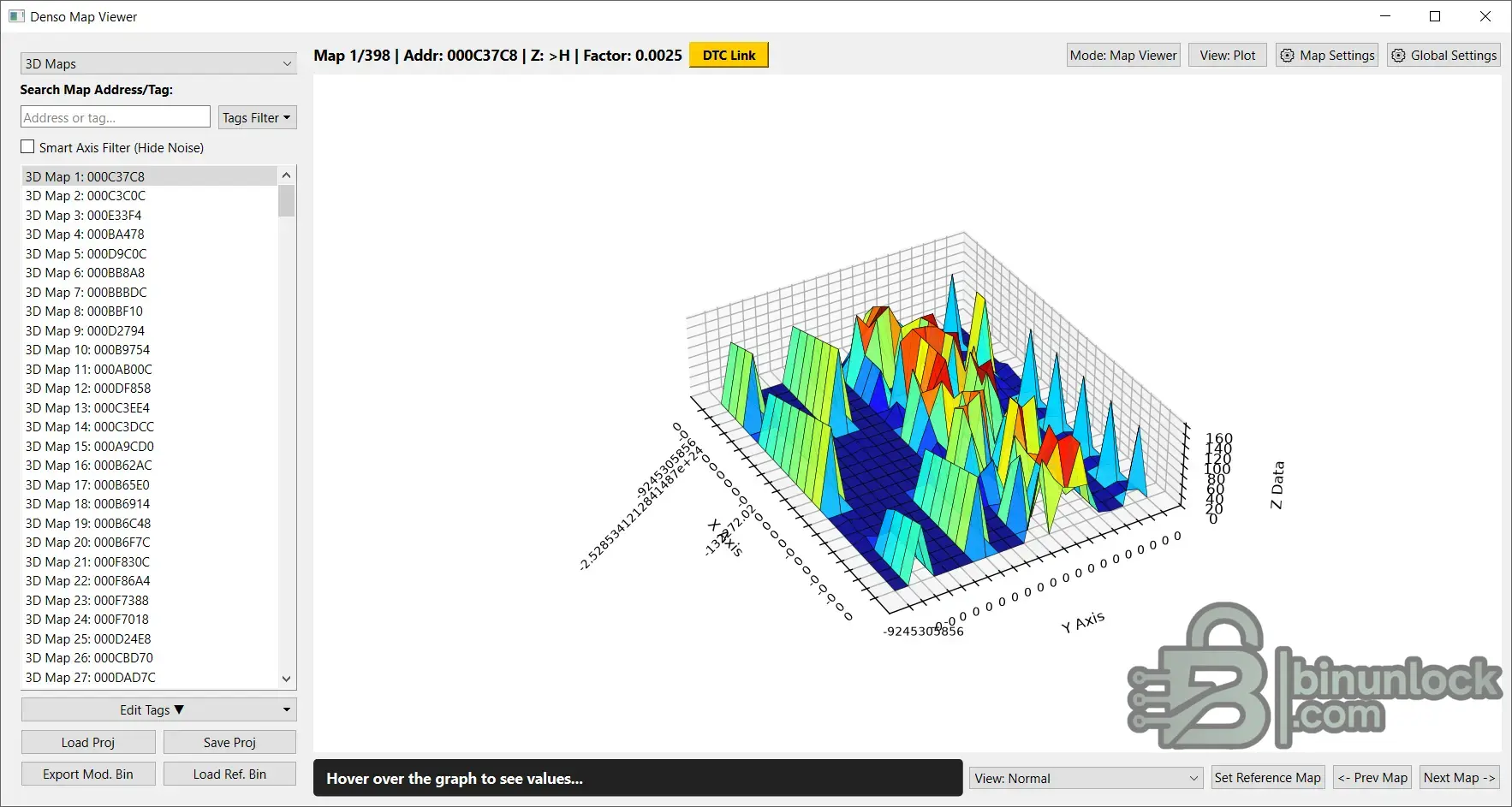The height and width of the screenshot is (807, 1512).
Task: Open Map Settings gear button
Action: (1326, 56)
